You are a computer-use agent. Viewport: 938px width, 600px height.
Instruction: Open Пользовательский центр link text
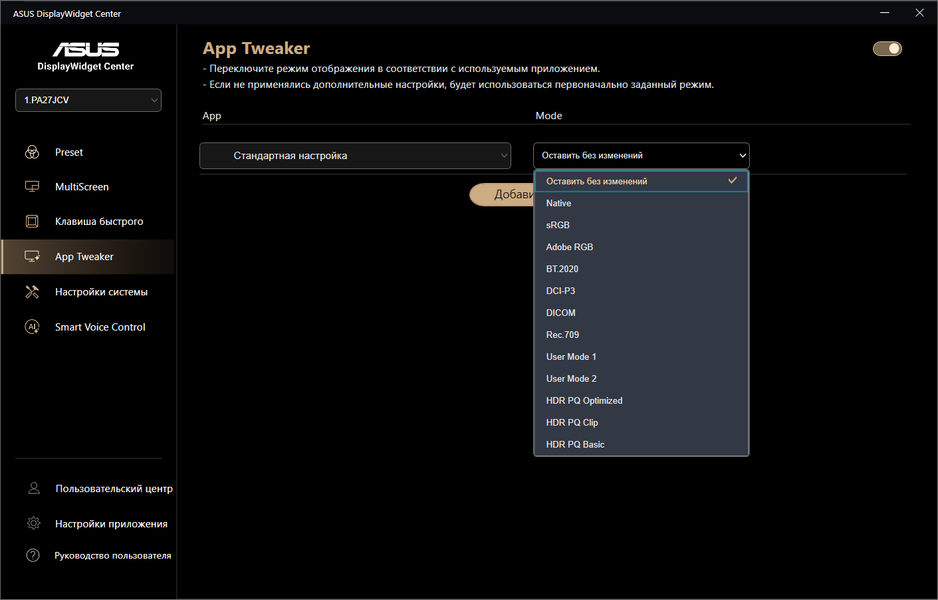pos(114,489)
